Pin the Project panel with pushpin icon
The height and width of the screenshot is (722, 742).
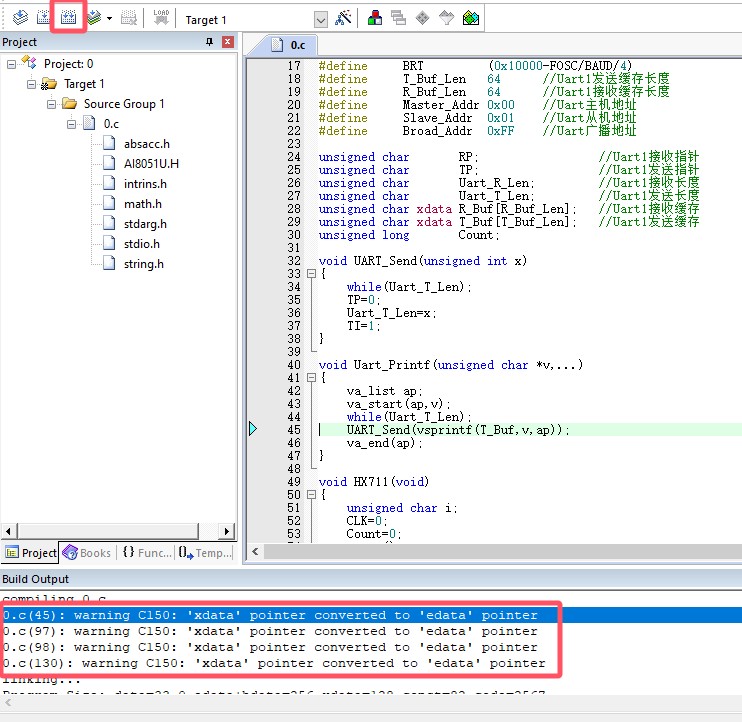tap(209, 42)
